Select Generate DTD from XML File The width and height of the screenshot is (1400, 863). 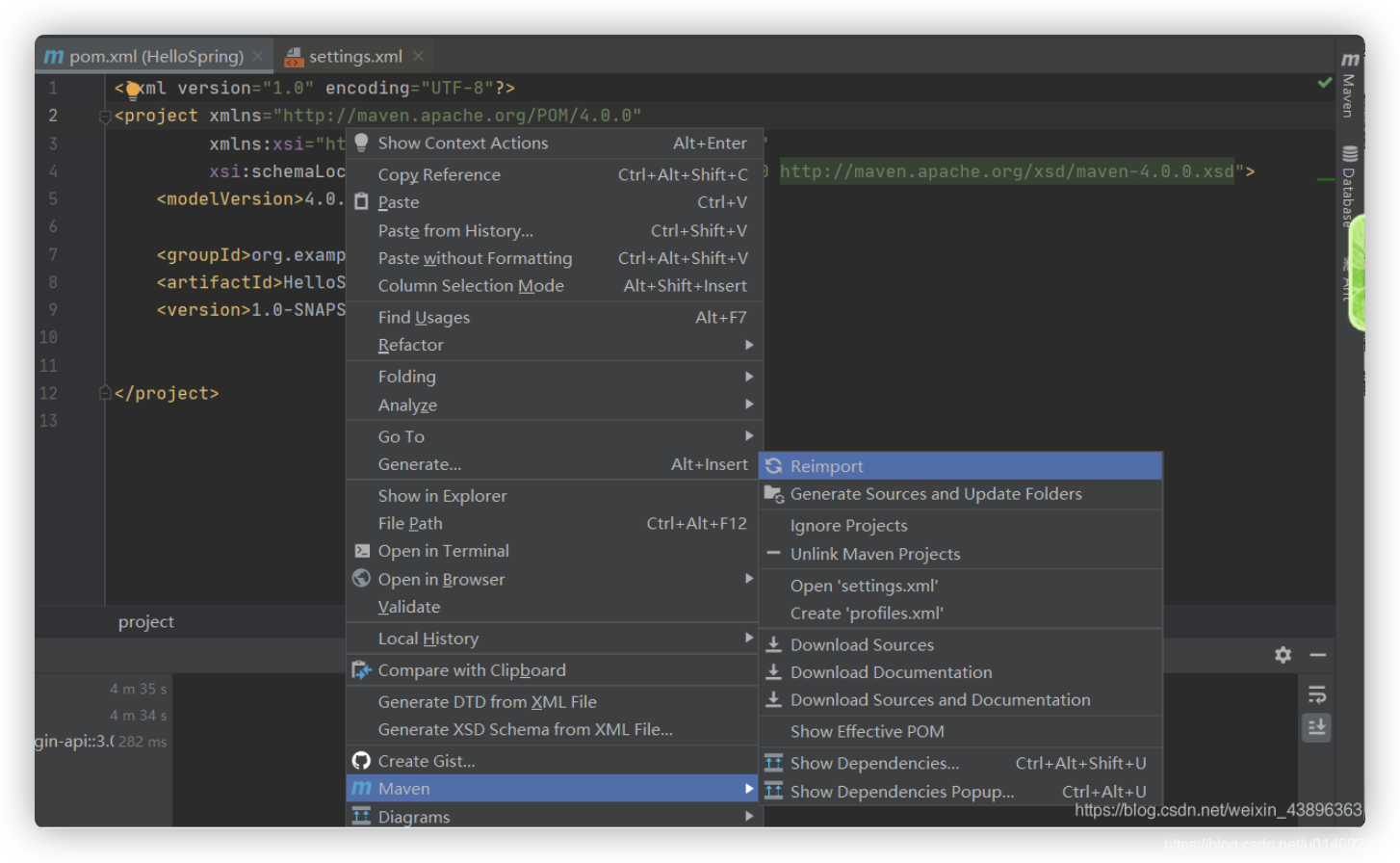555,702
